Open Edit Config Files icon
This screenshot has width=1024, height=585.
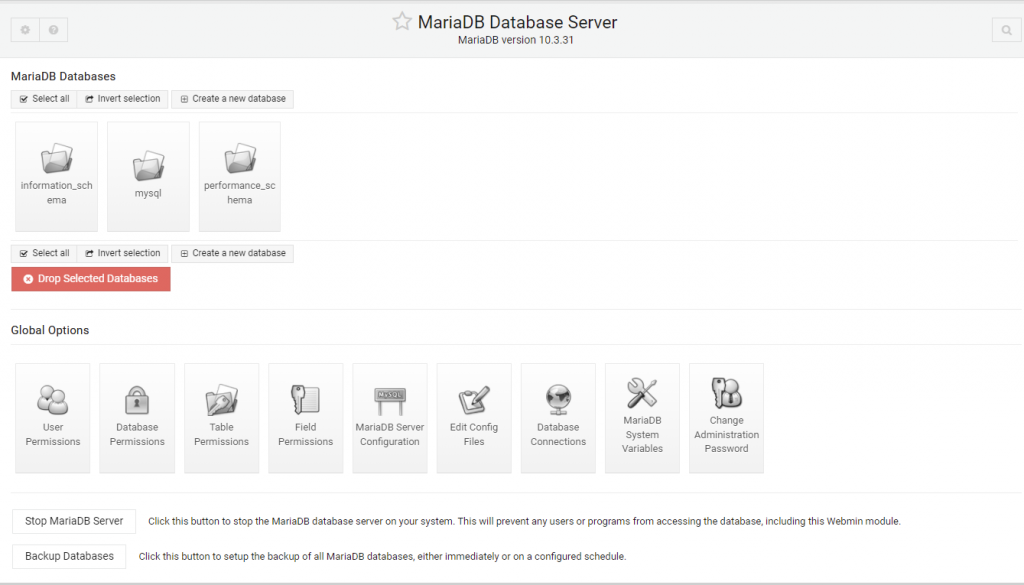474,400
